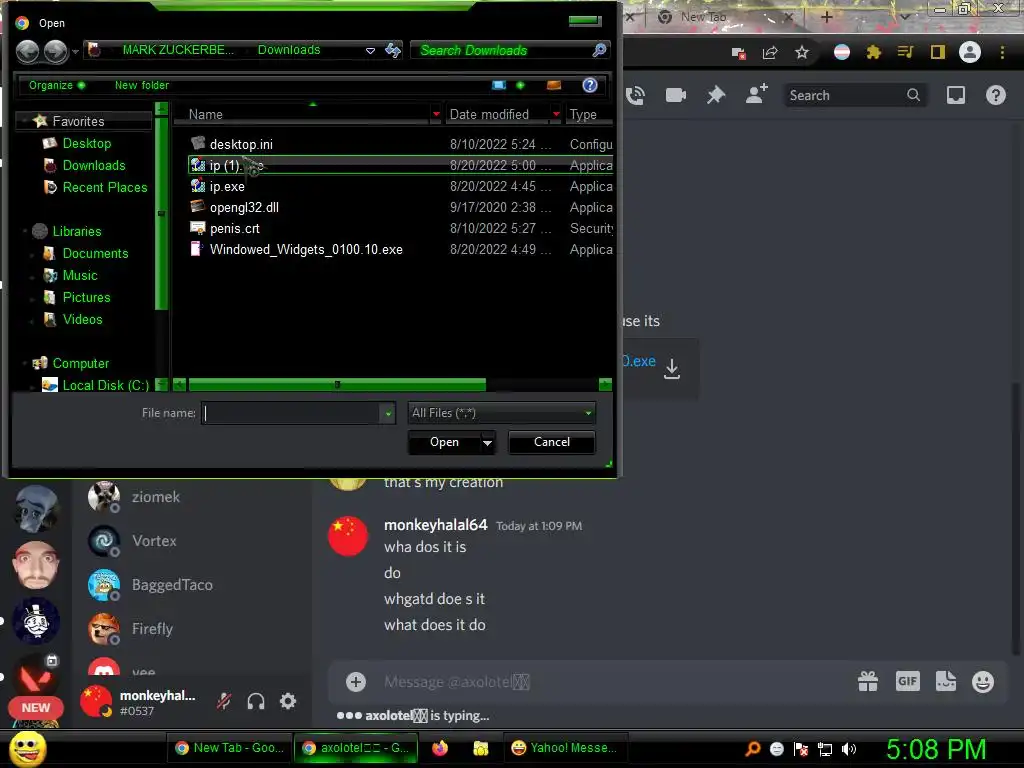Open the Organize dropdown menu
1024x768 pixels.
(57, 85)
